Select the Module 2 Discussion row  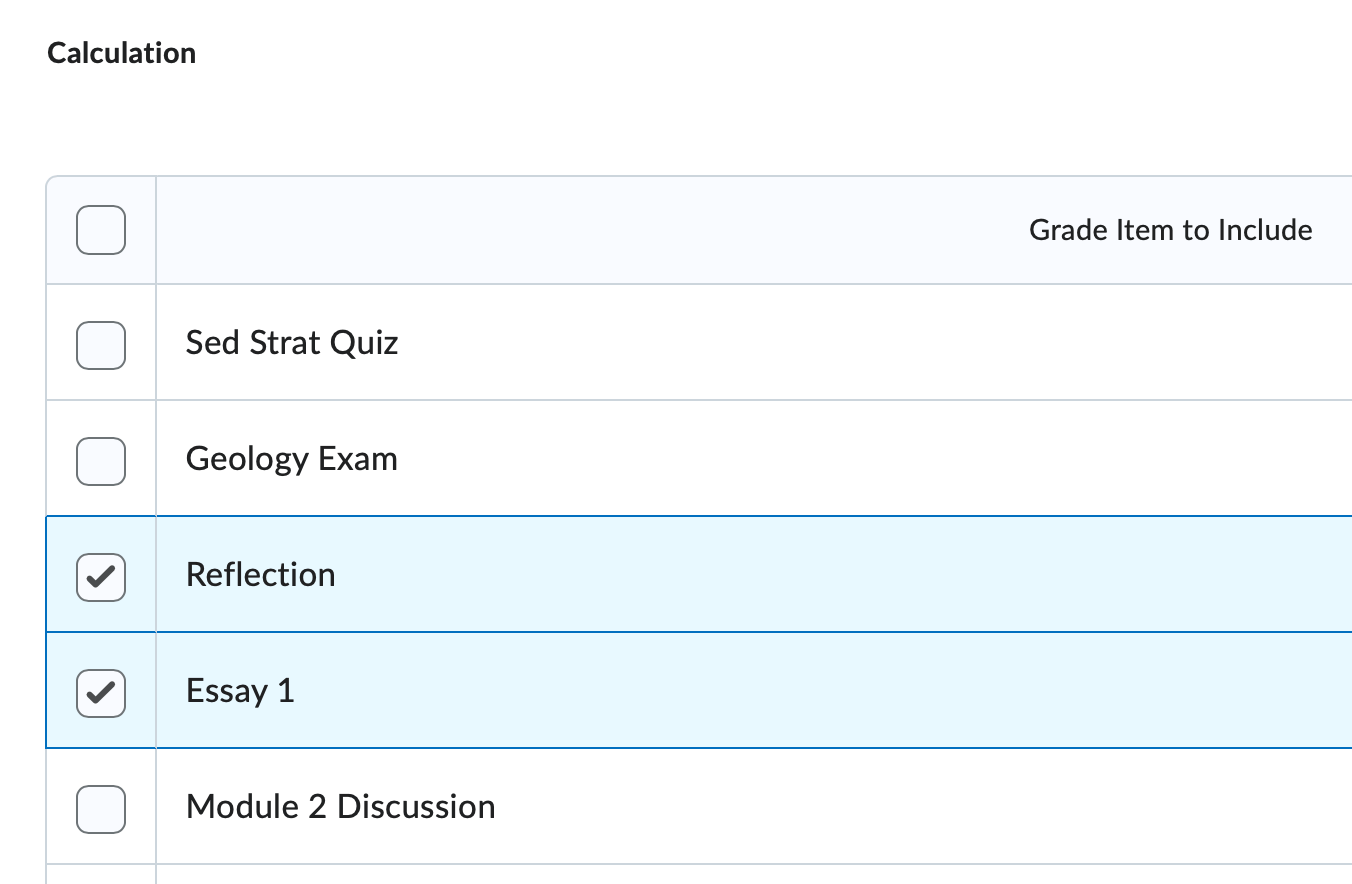[340, 807]
